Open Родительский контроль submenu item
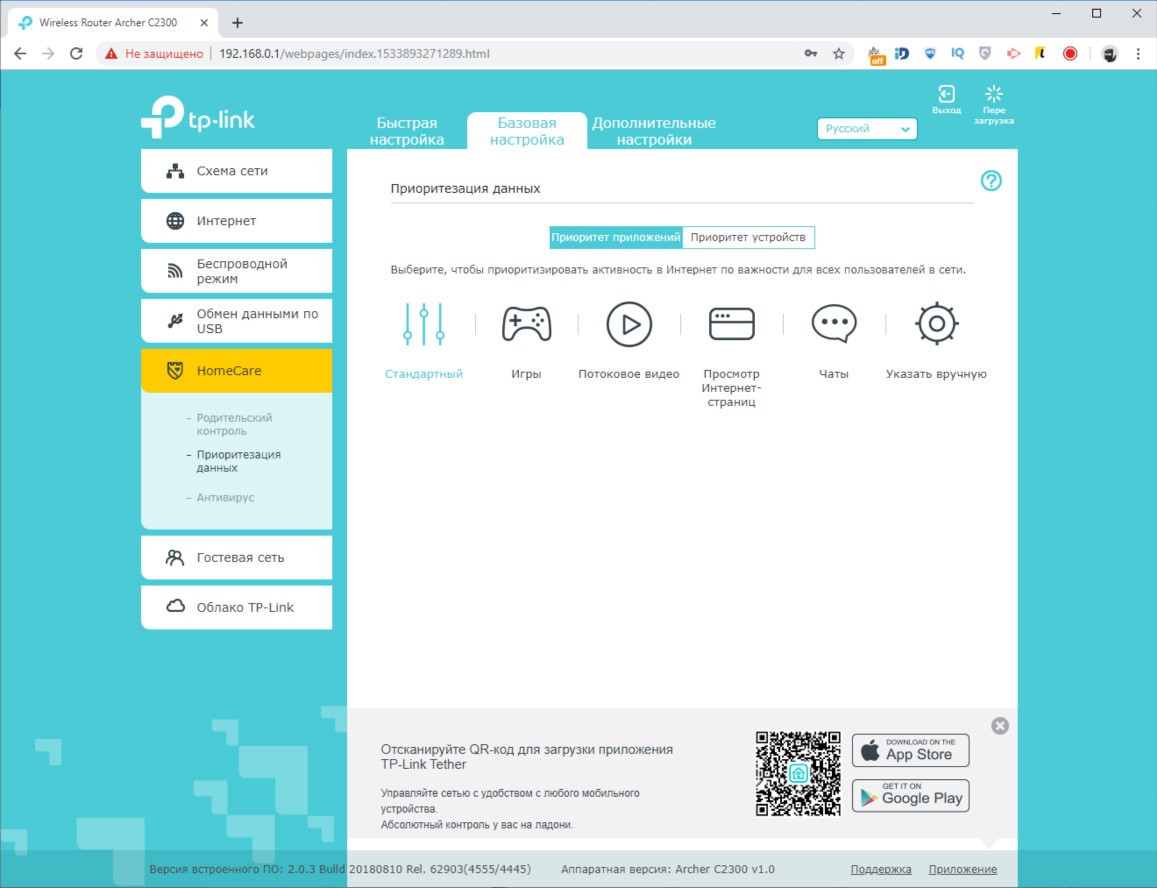The height and width of the screenshot is (888, 1157). (234, 424)
